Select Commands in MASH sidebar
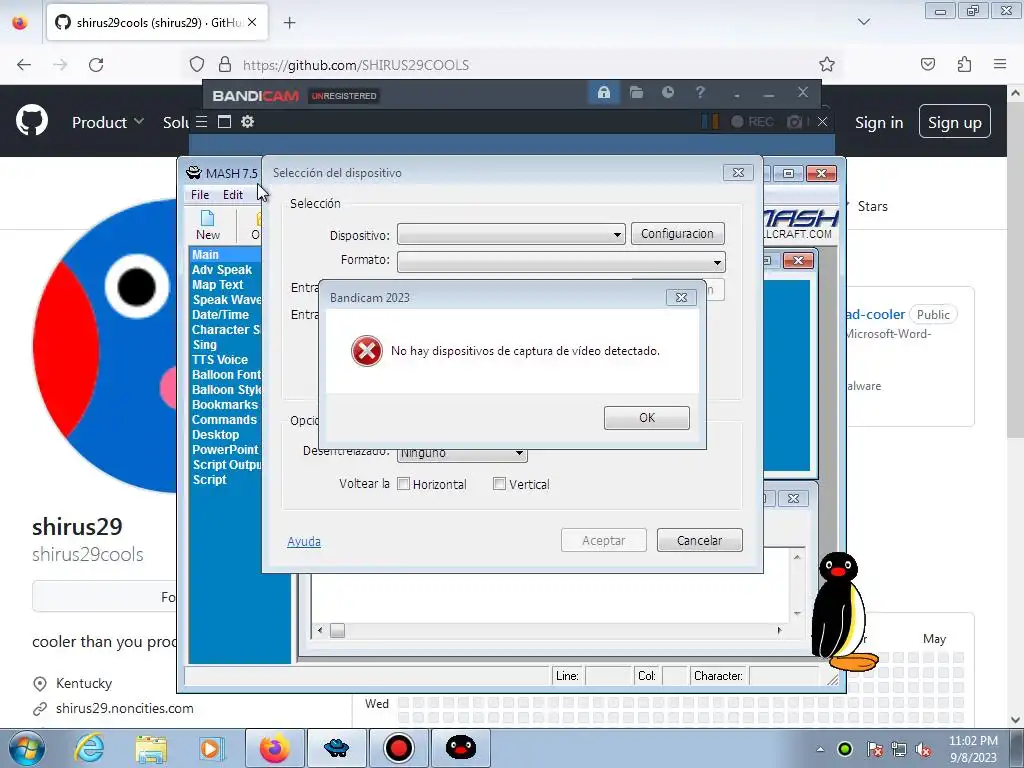The height and width of the screenshot is (768, 1024). point(224,420)
